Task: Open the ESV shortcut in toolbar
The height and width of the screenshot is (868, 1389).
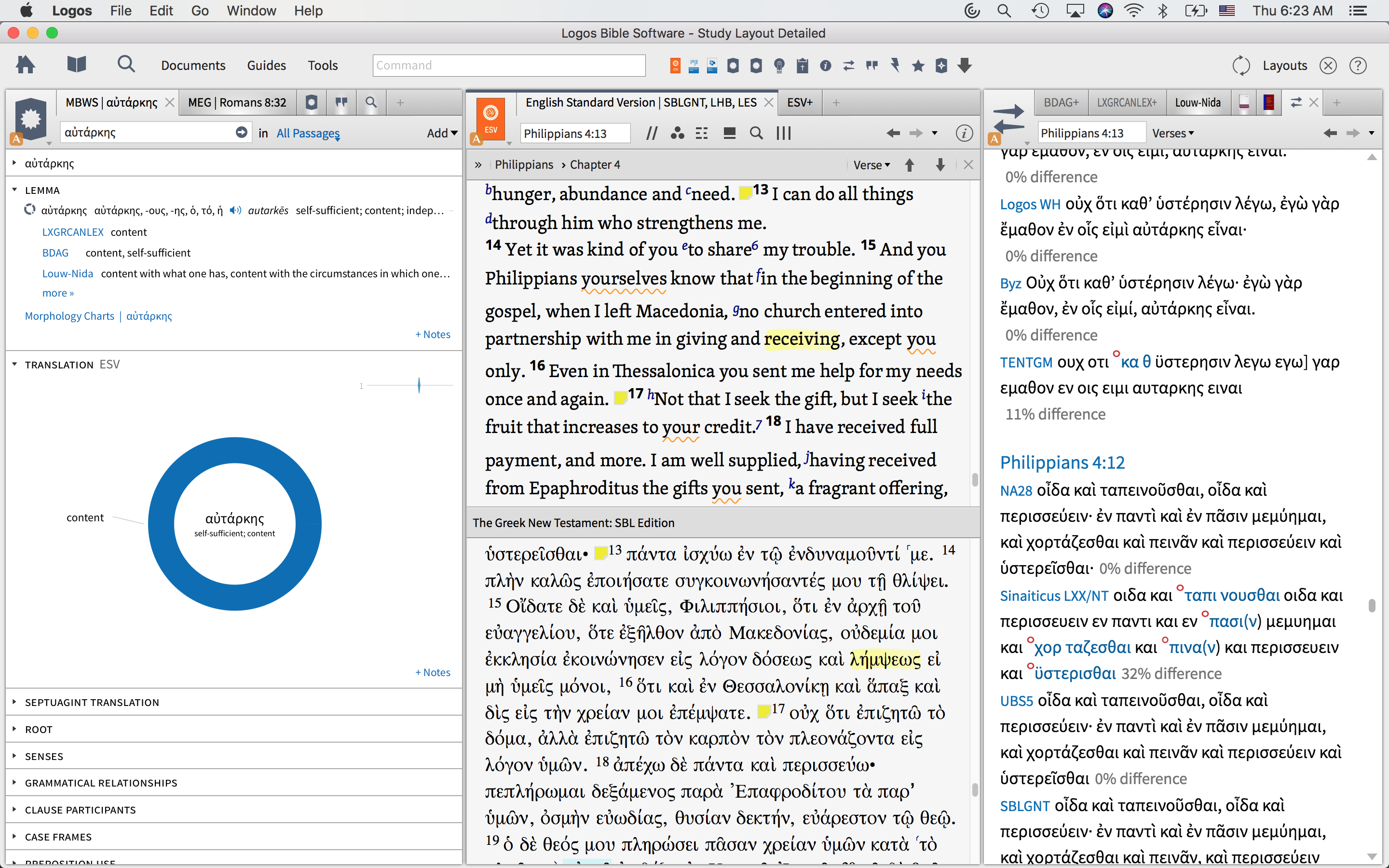Action: point(675,66)
